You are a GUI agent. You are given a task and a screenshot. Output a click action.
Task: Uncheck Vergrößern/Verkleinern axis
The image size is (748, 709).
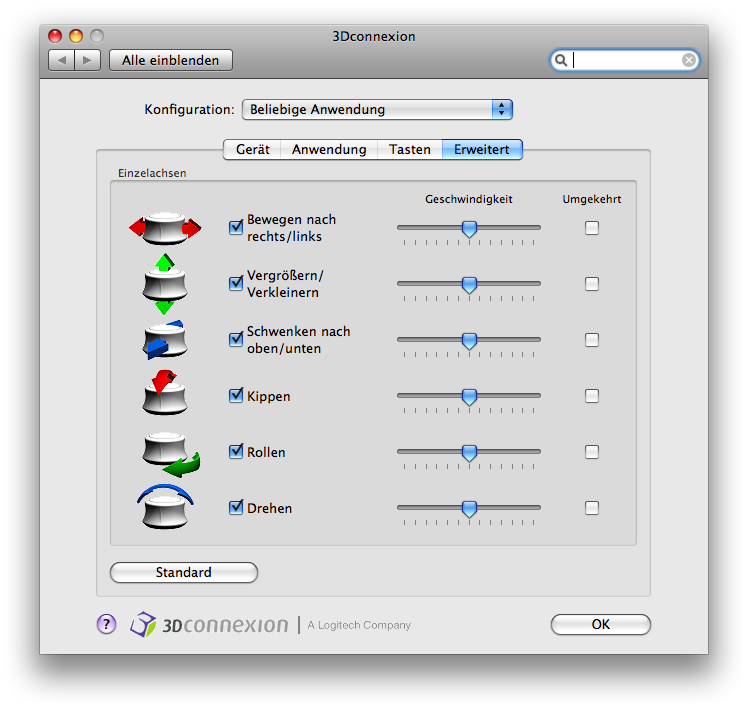click(236, 283)
